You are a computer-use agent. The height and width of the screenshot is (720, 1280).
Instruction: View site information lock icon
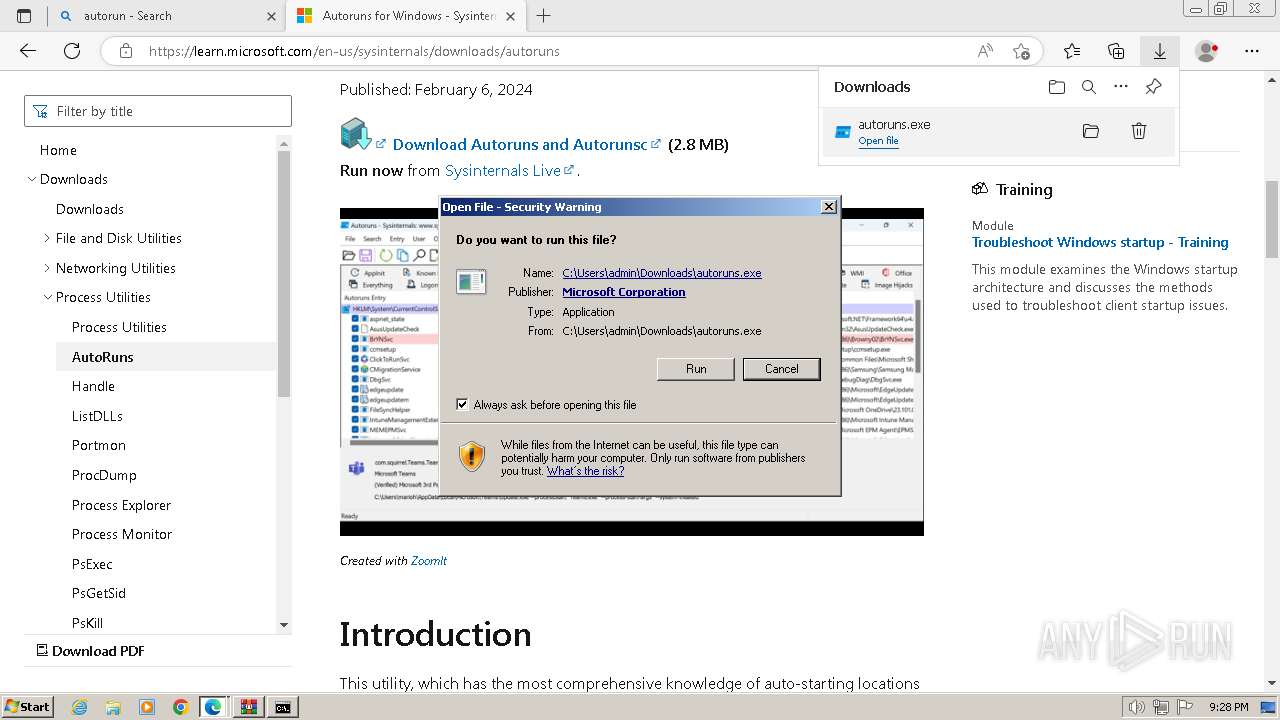point(125,51)
